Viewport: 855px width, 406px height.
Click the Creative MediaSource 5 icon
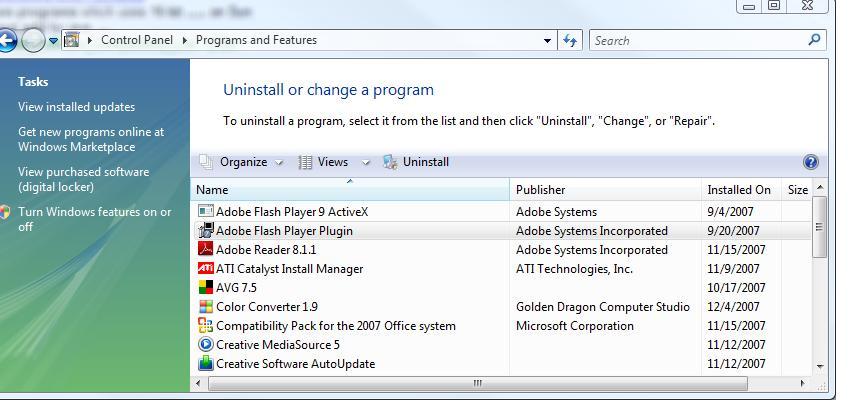coord(205,345)
